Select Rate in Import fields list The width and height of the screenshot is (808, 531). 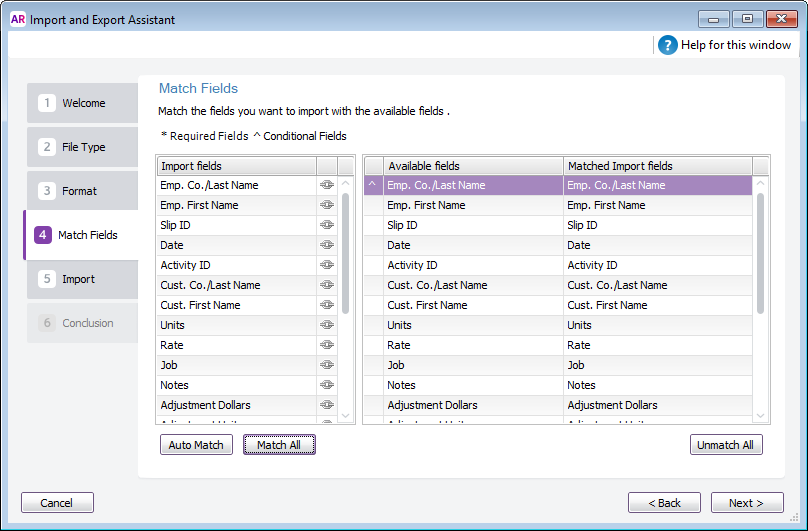[x=237, y=345]
